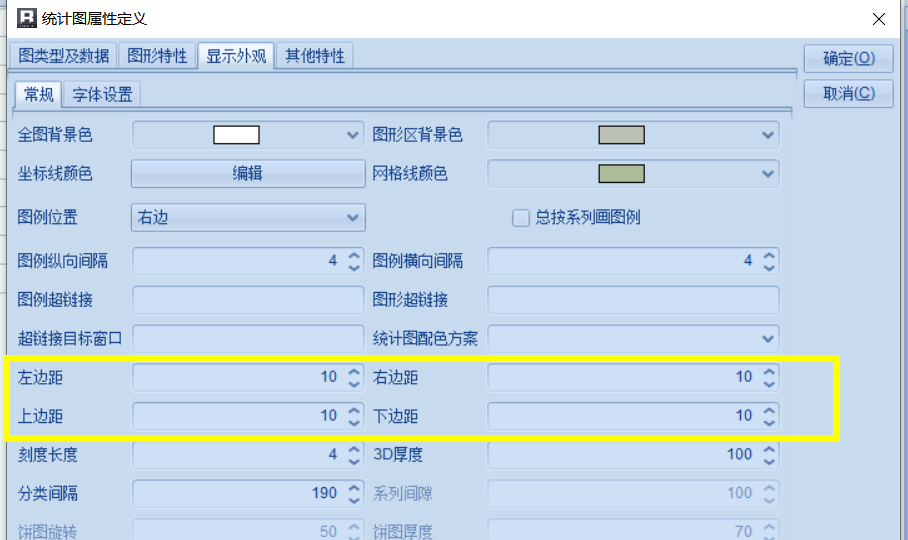Increase the 上边距 value
Viewport: 908px width, 540px height.
[x=354, y=410]
